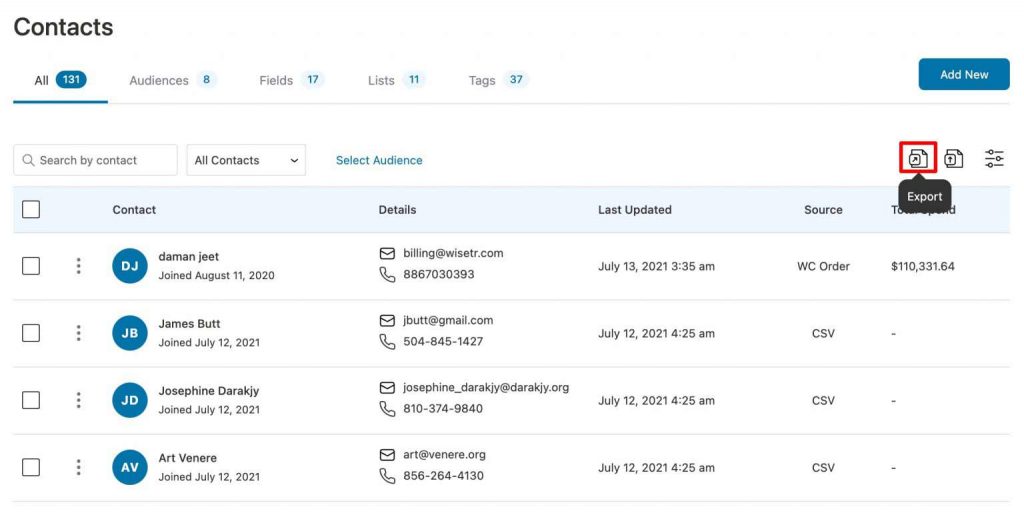Click the phone icon beside 504-845-1427
Screen dimensions: 1024x515
pyautogui.click(x=387, y=342)
